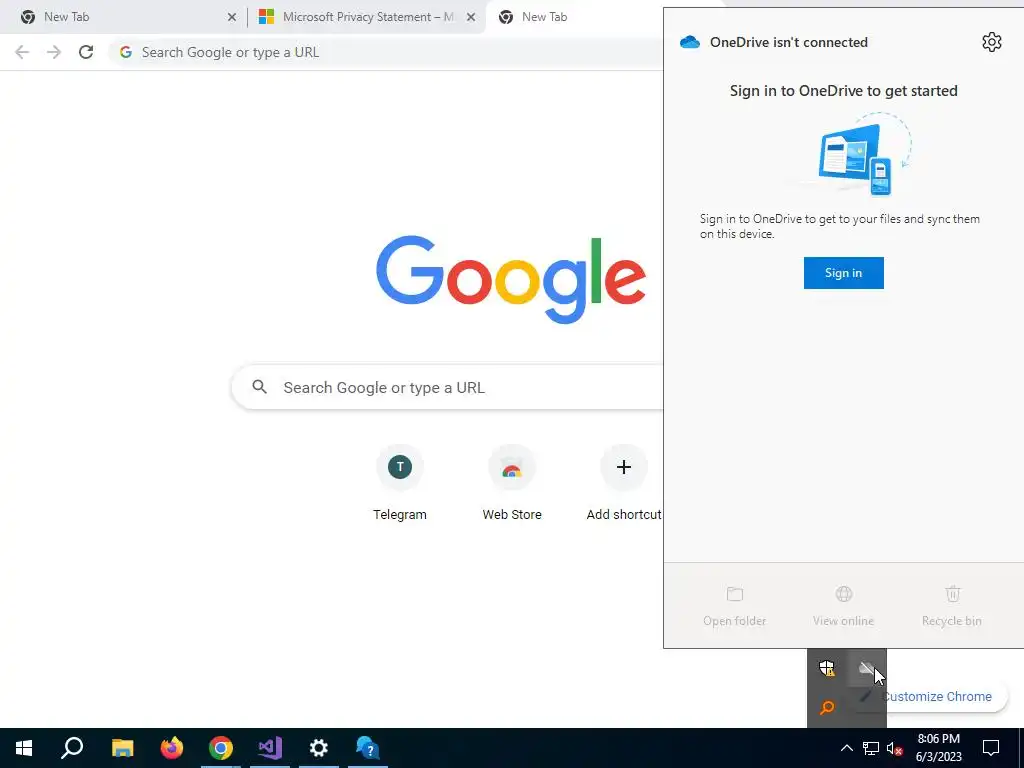
Task: Click network icon in system tray
Action: click(871, 748)
